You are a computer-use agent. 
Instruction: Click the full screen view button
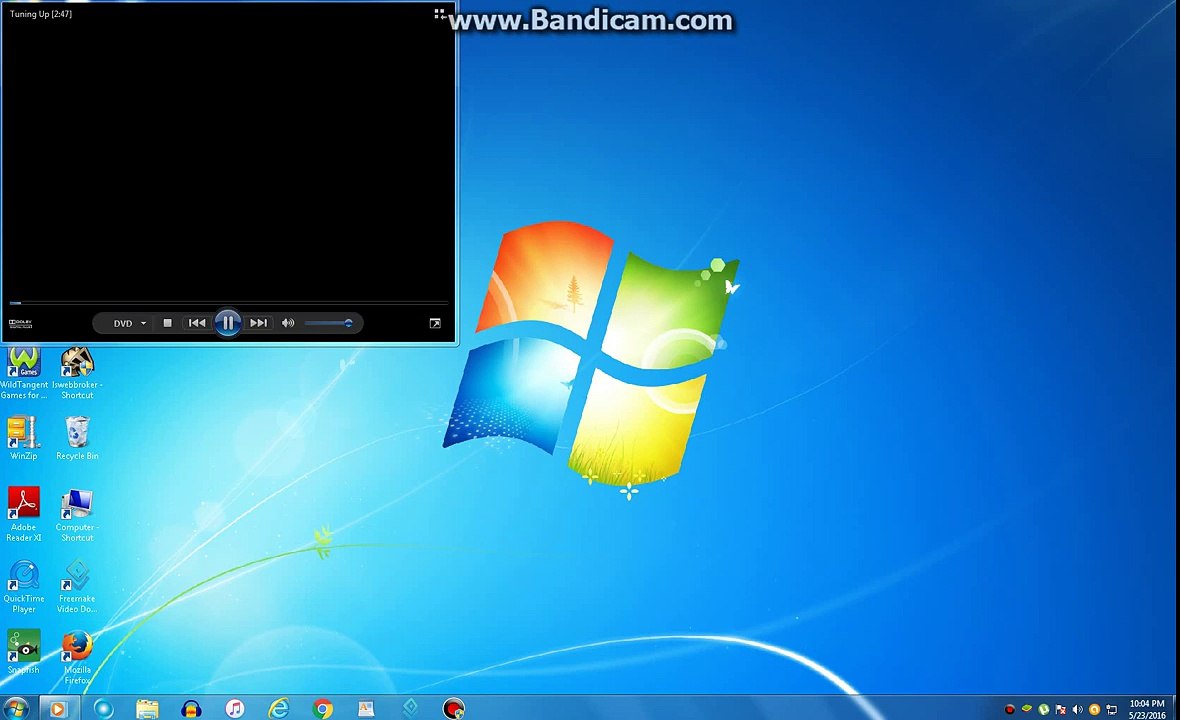[435, 323]
